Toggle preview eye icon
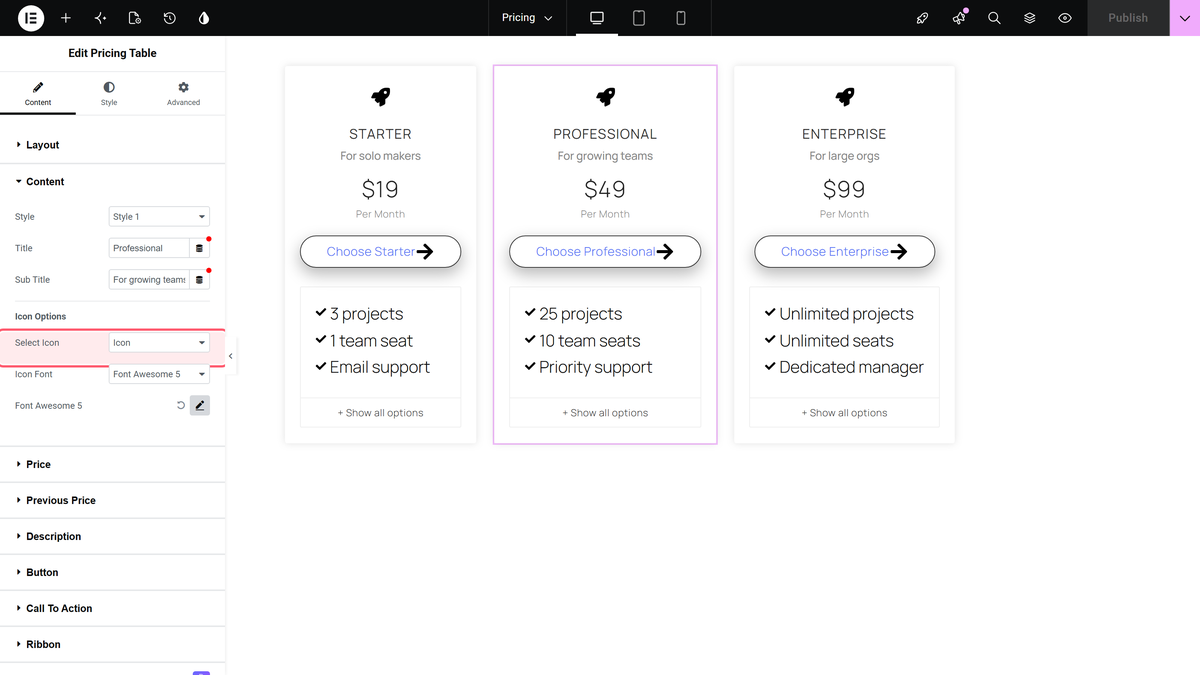This screenshot has height=675, width=1200. point(1065,18)
